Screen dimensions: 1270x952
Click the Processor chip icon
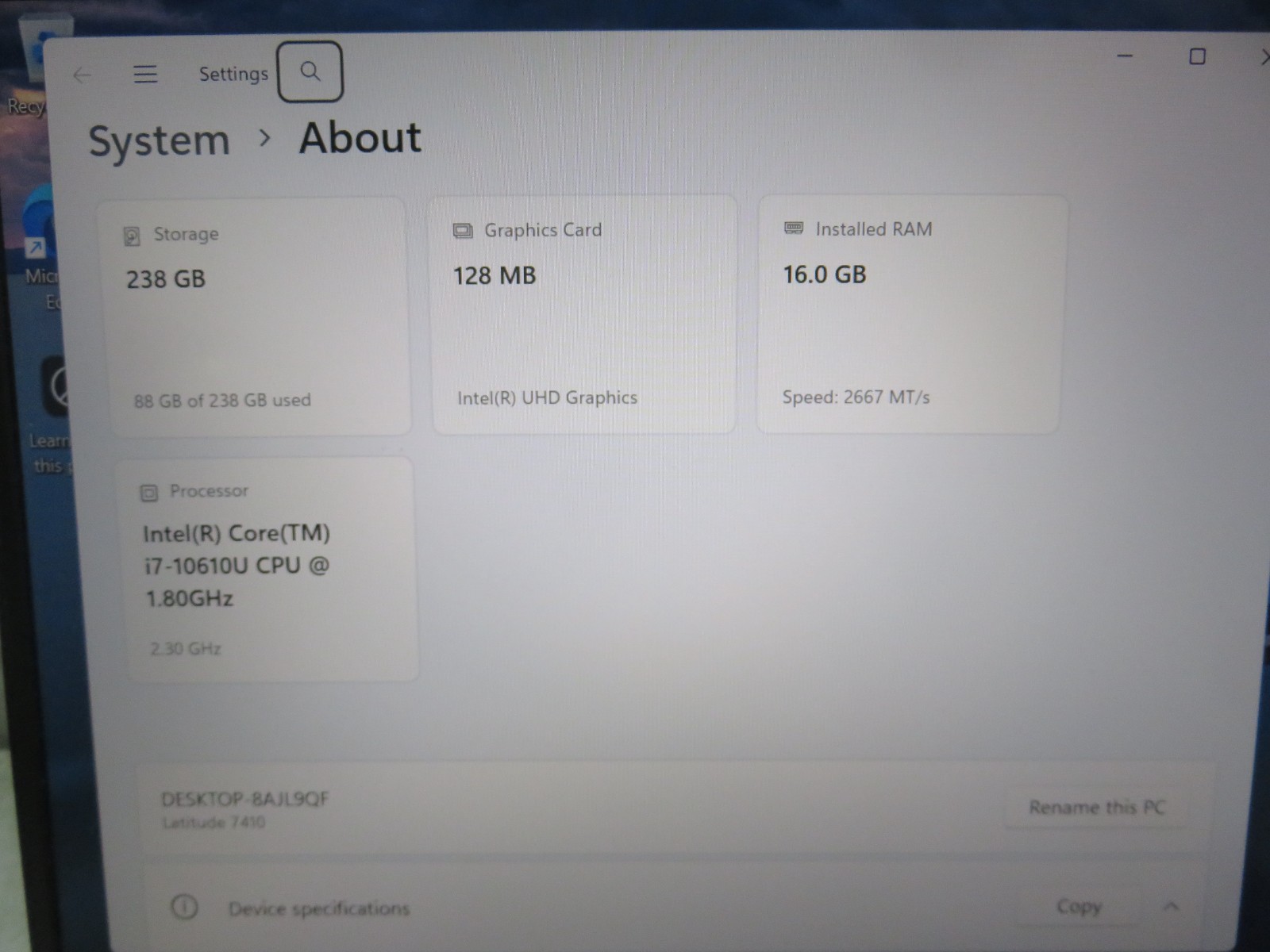pos(149,493)
